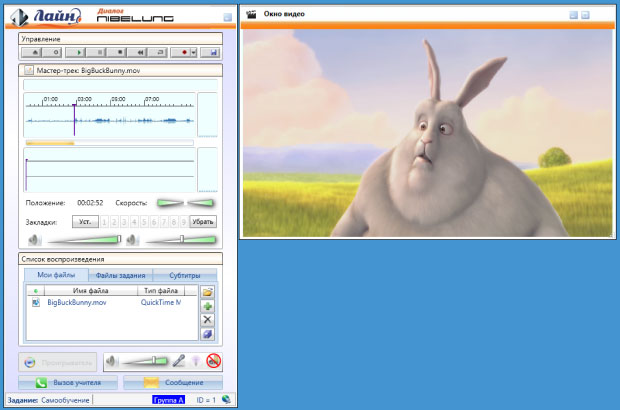The width and height of the screenshot is (620, 410).
Task: Toggle the red headphones mute icon
Action: pyautogui.click(x=214, y=361)
